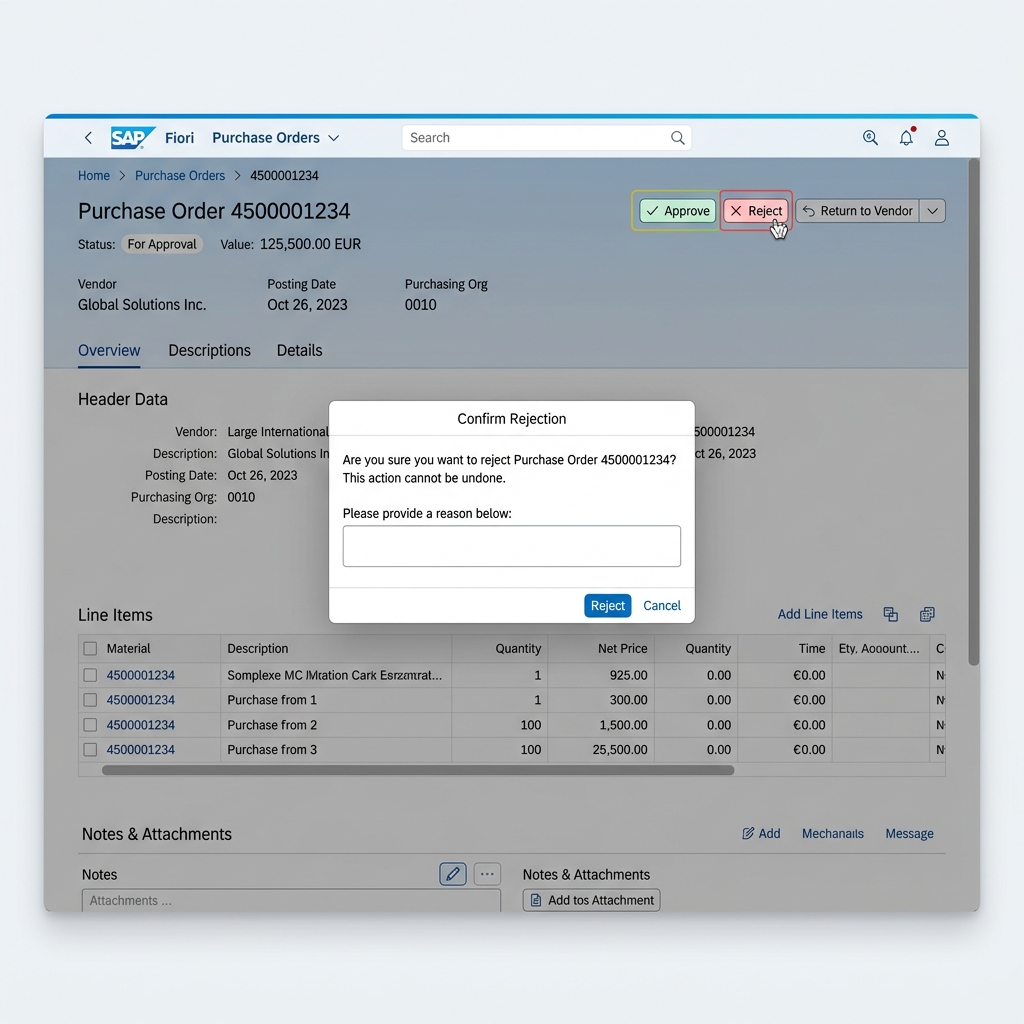The width and height of the screenshot is (1024, 1024).
Task: Click the Search input field
Action: tap(547, 138)
